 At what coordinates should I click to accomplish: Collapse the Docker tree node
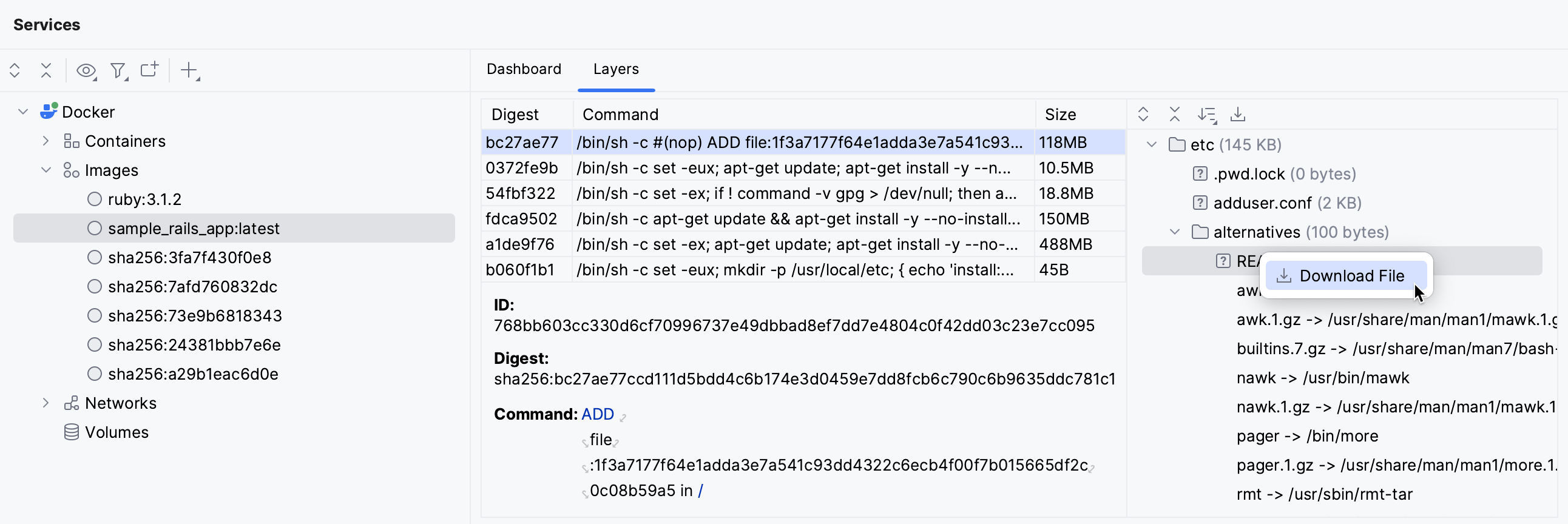pyautogui.click(x=23, y=112)
